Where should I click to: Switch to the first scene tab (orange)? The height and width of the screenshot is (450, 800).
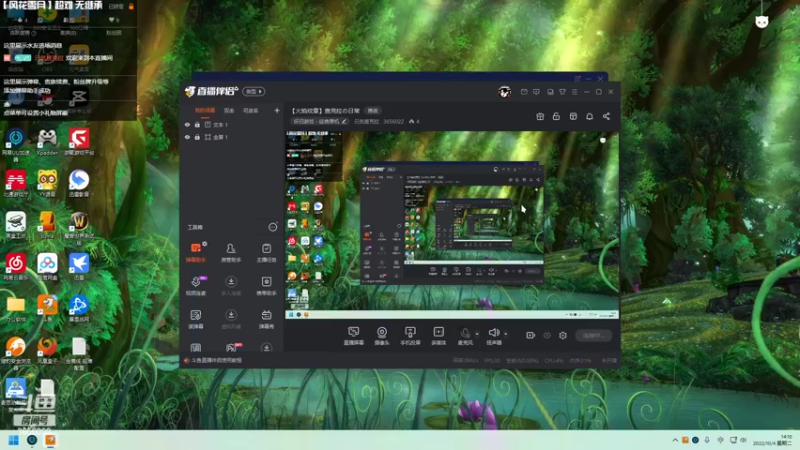tap(205, 111)
